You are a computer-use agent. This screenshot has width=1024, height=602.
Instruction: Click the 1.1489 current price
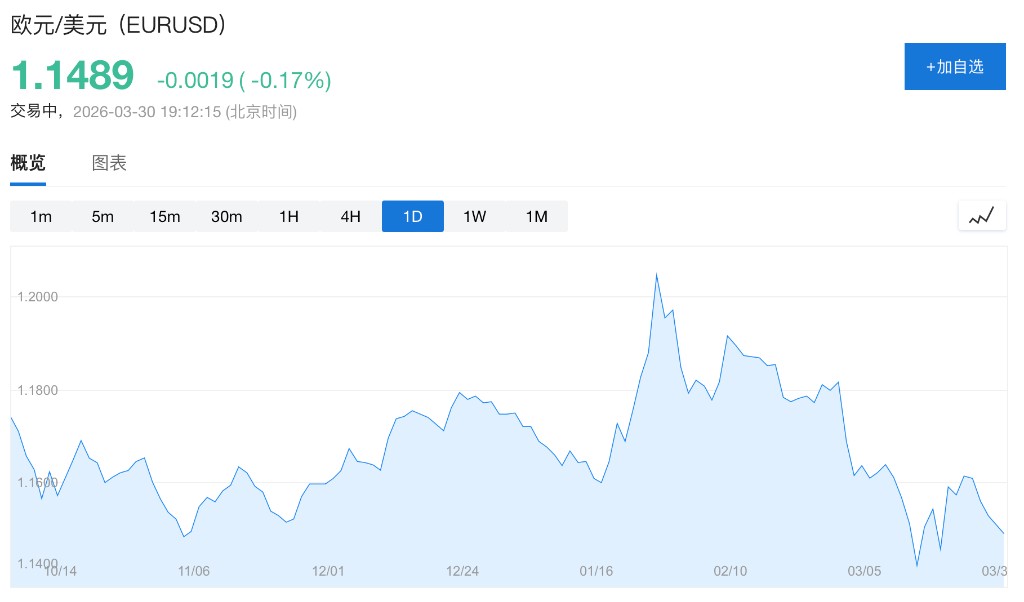[x=72, y=76]
